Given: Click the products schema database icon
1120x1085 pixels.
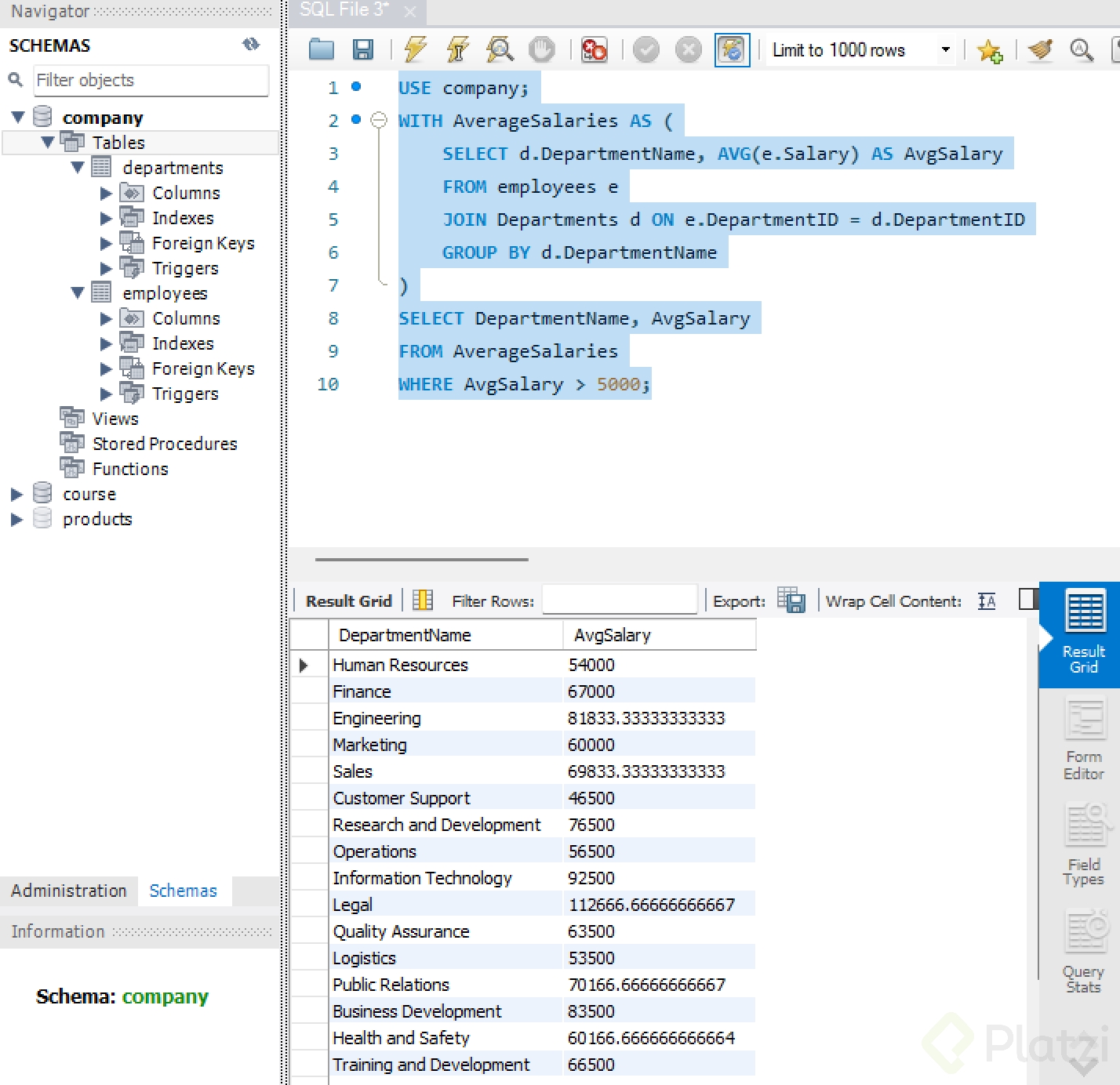Looking at the screenshot, I should [x=42, y=518].
